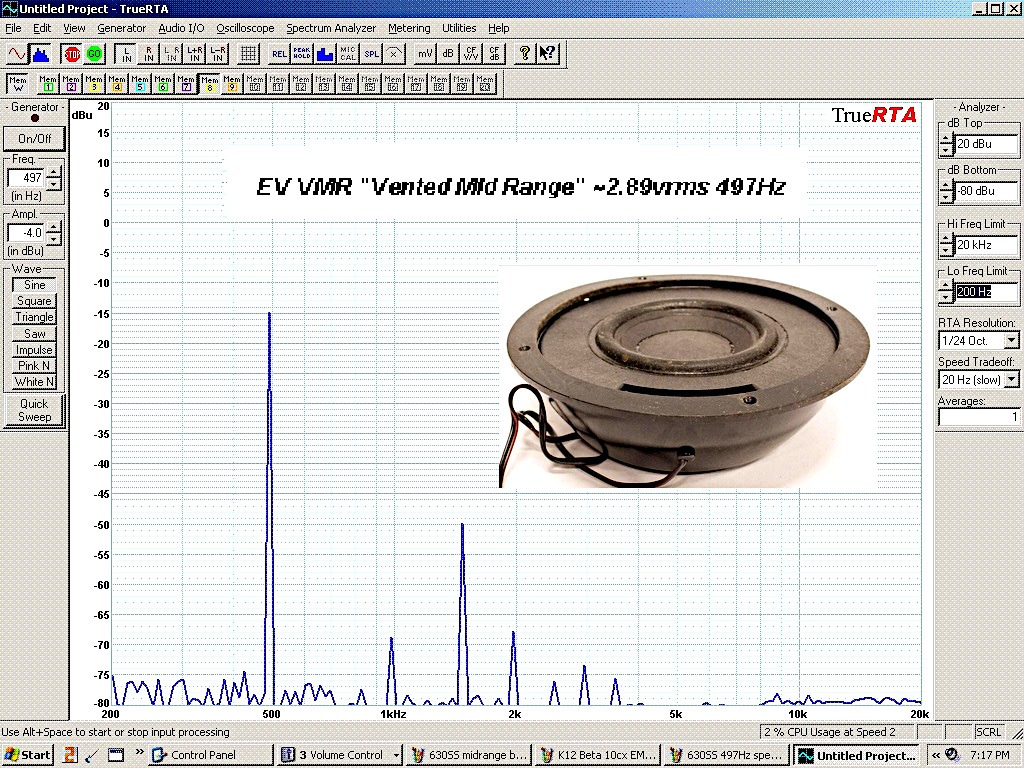This screenshot has width=1024, height=768.
Task: Select the Square waveform
Action: [34, 301]
